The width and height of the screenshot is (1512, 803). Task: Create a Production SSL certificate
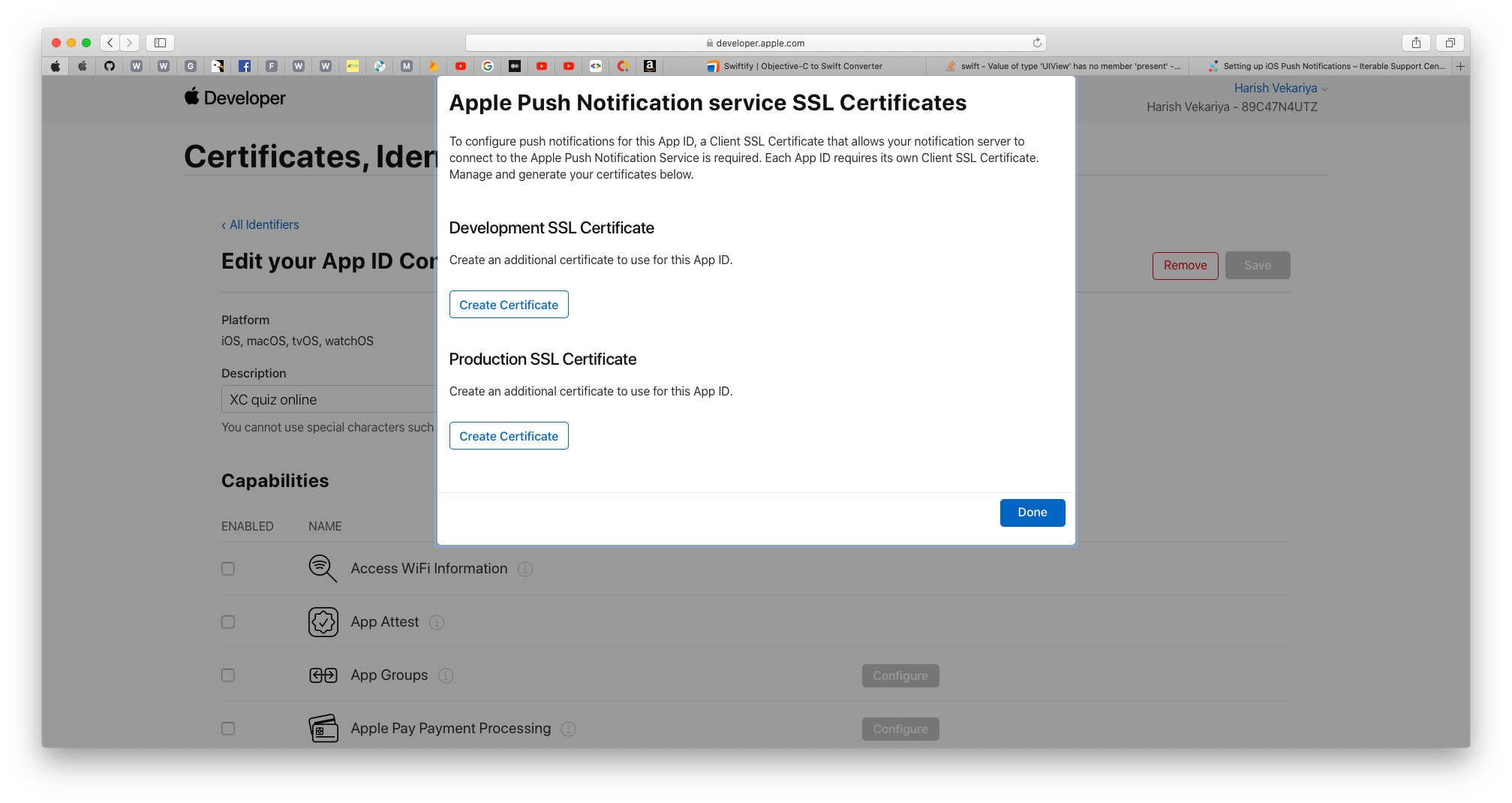509,436
